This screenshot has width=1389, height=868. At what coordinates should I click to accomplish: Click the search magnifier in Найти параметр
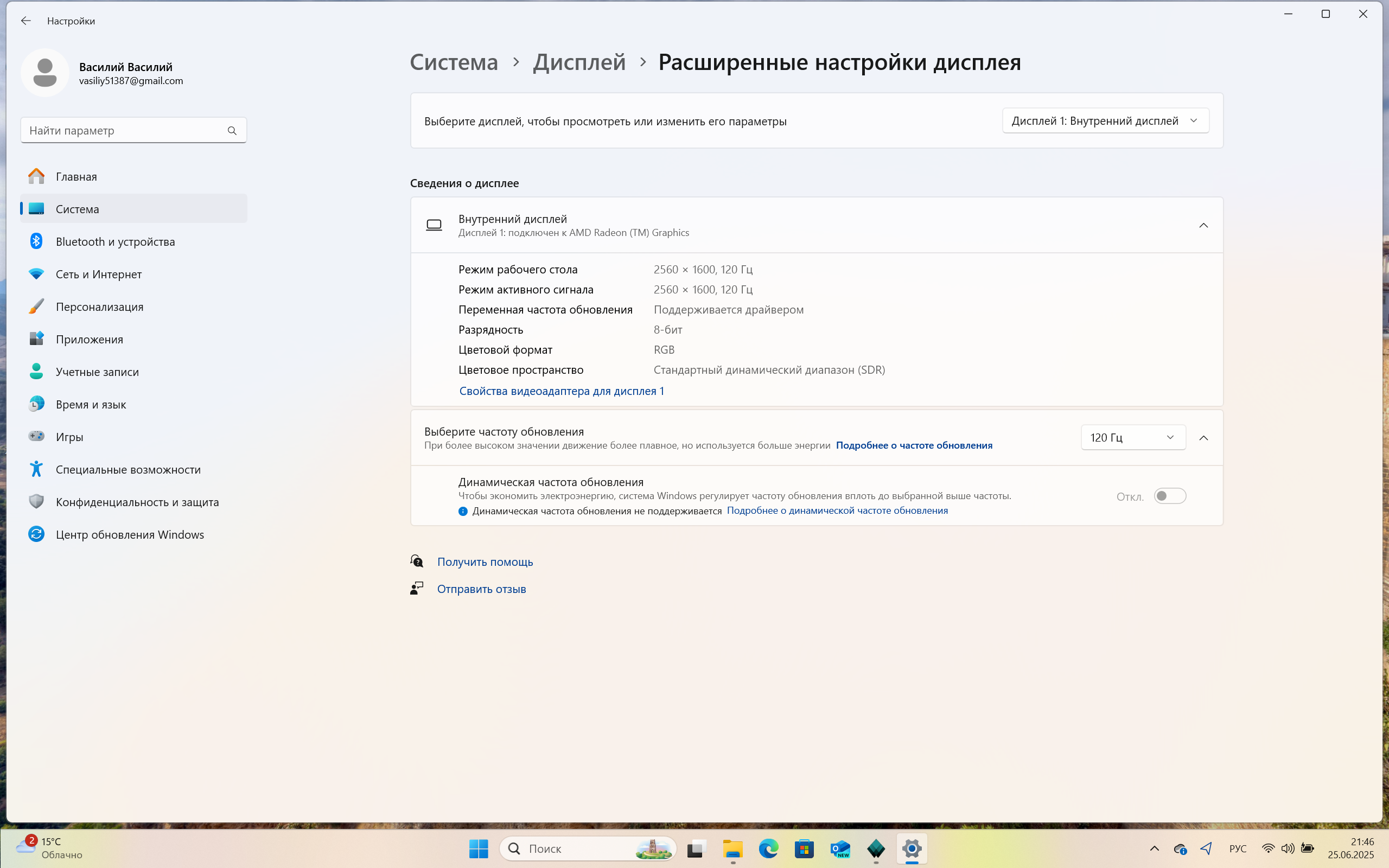tap(232, 130)
